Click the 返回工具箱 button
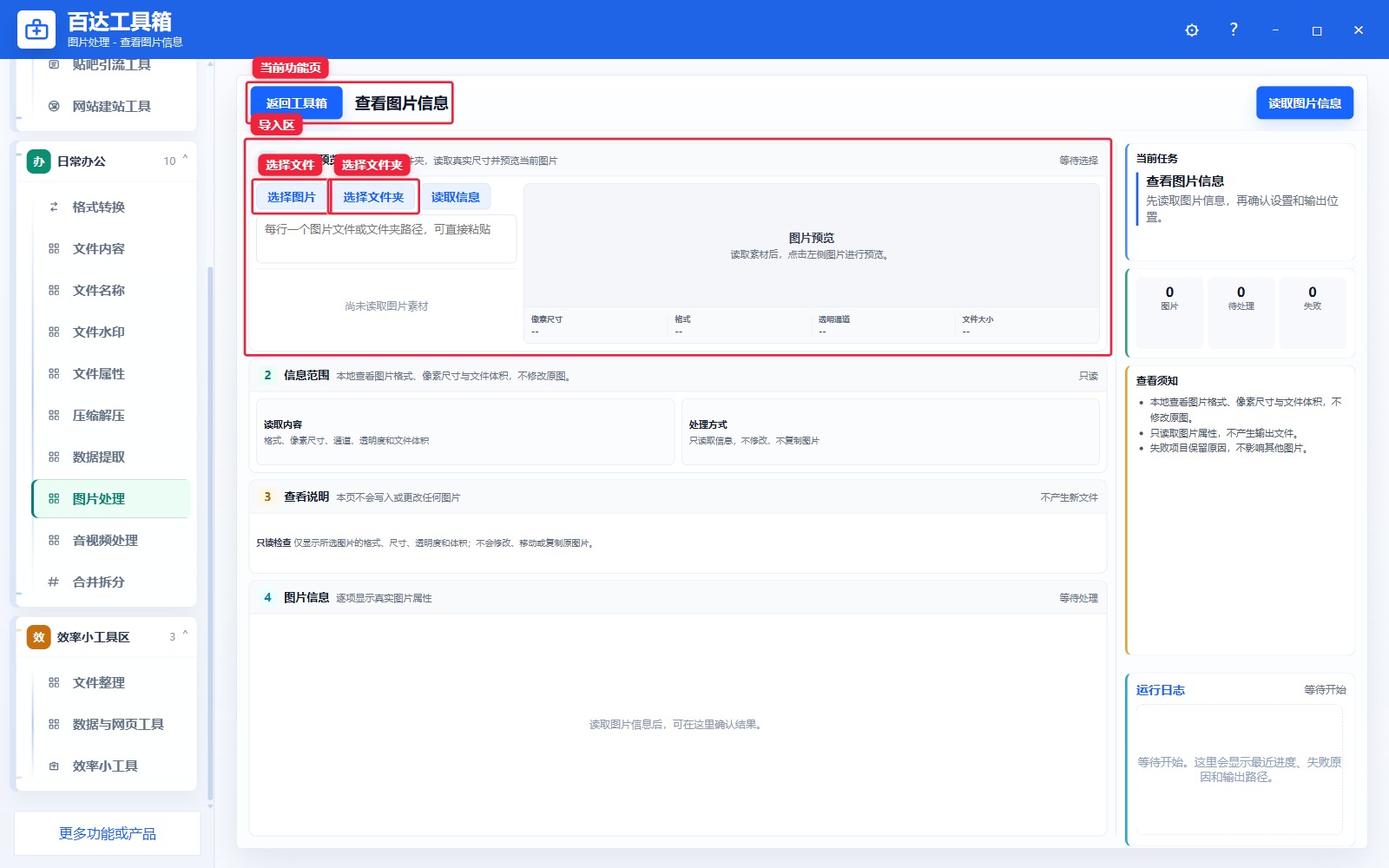The width and height of the screenshot is (1389, 868). (297, 103)
